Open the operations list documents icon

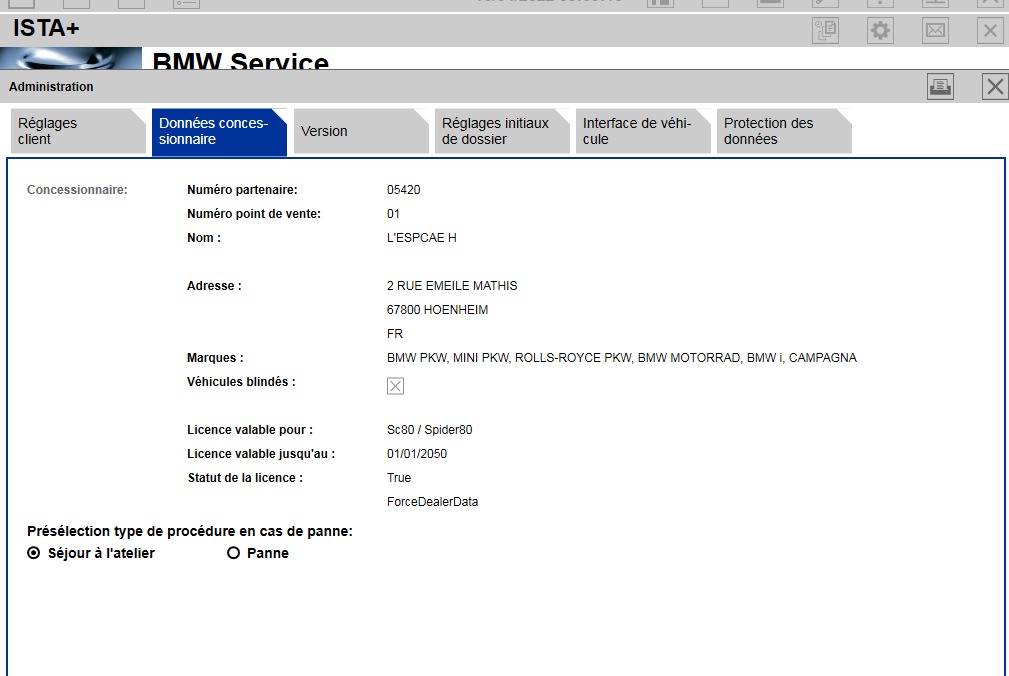tap(825, 30)
